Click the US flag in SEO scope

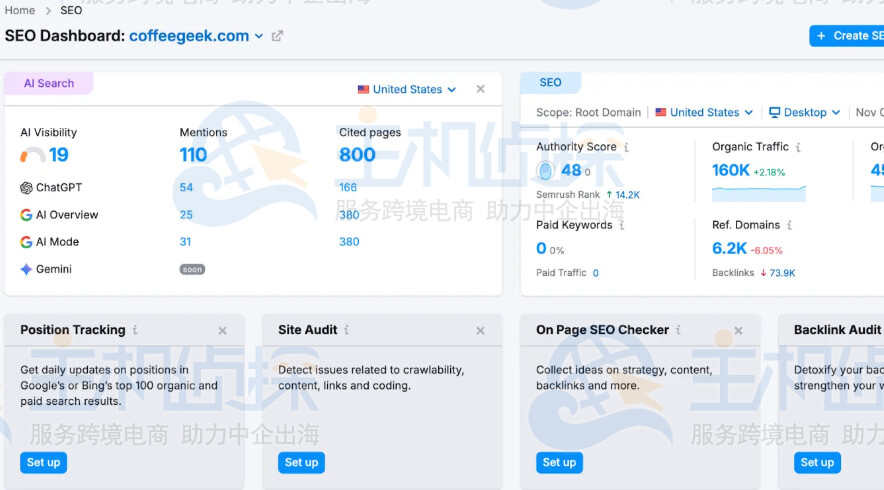click(661, 112)
